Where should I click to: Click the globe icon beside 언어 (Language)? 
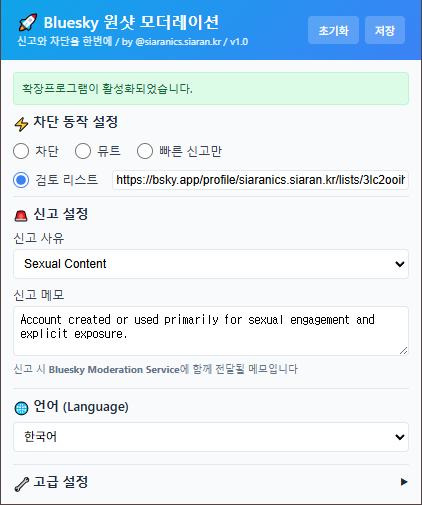tap(21, 408)
